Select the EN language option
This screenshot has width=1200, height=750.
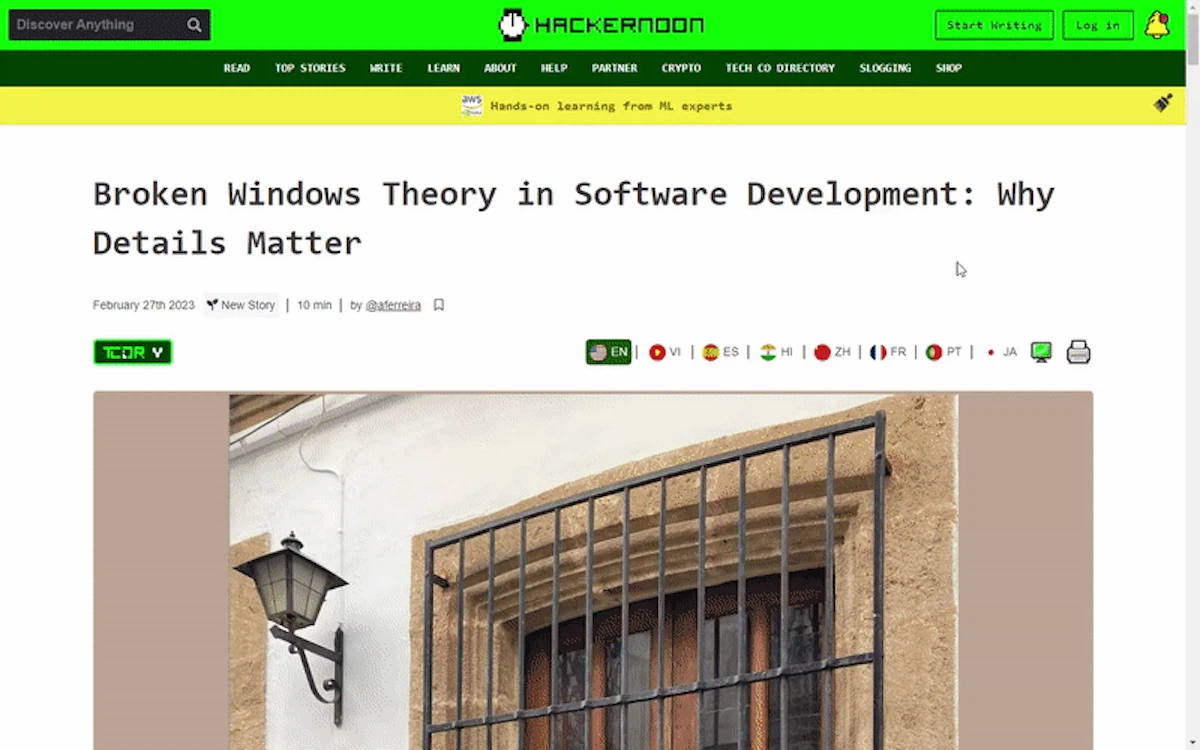609,352
